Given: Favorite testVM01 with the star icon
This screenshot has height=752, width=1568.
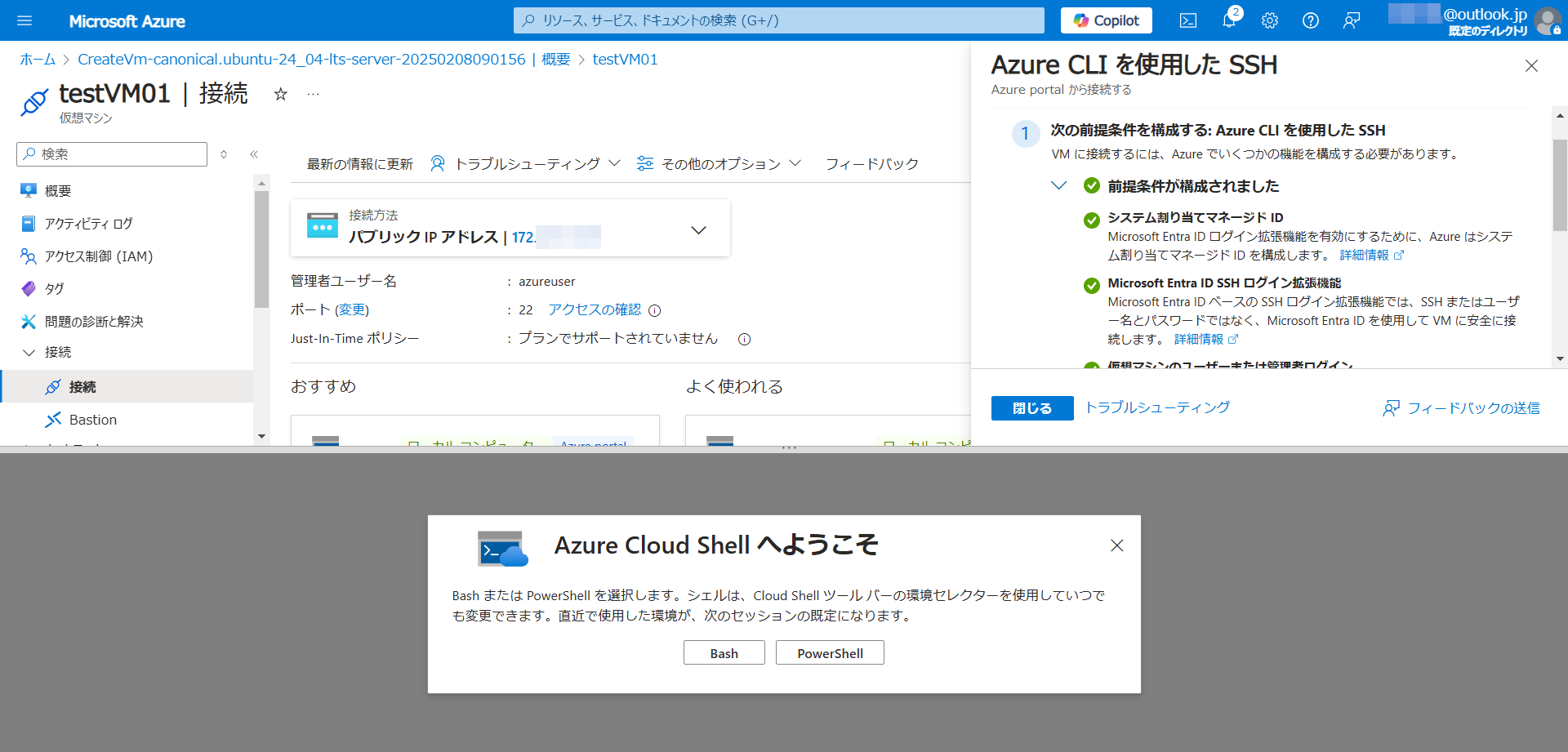Looking at the screenshot, I should 280,94.
